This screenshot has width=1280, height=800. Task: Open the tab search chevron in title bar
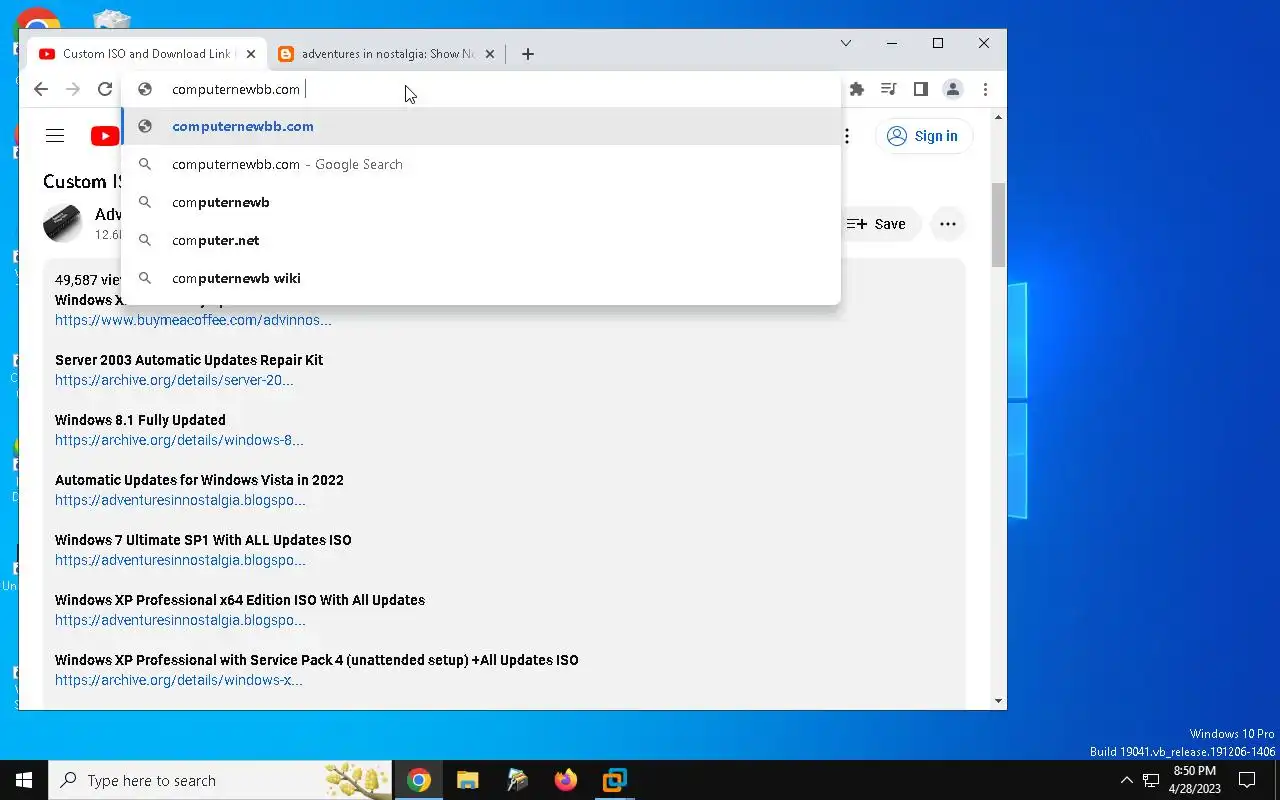click(846, 43)
